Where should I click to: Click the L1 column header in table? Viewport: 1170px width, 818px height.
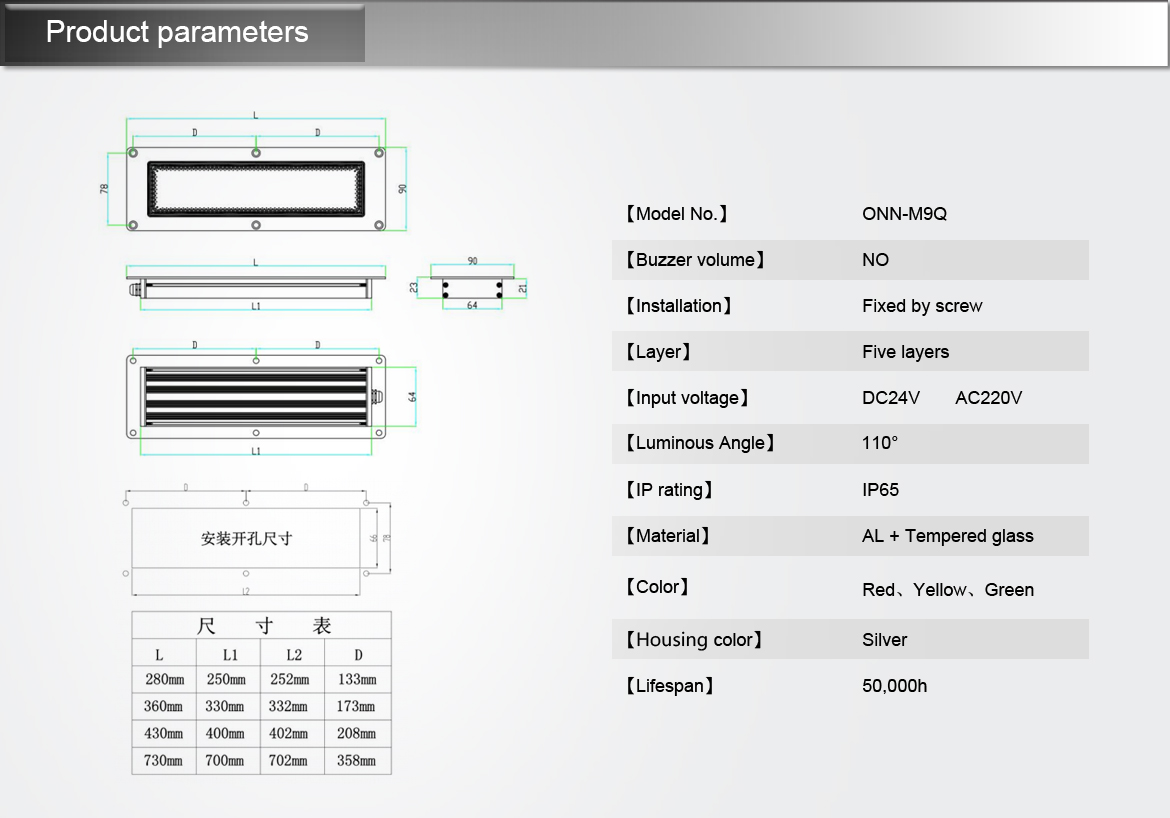coord(229,655)
